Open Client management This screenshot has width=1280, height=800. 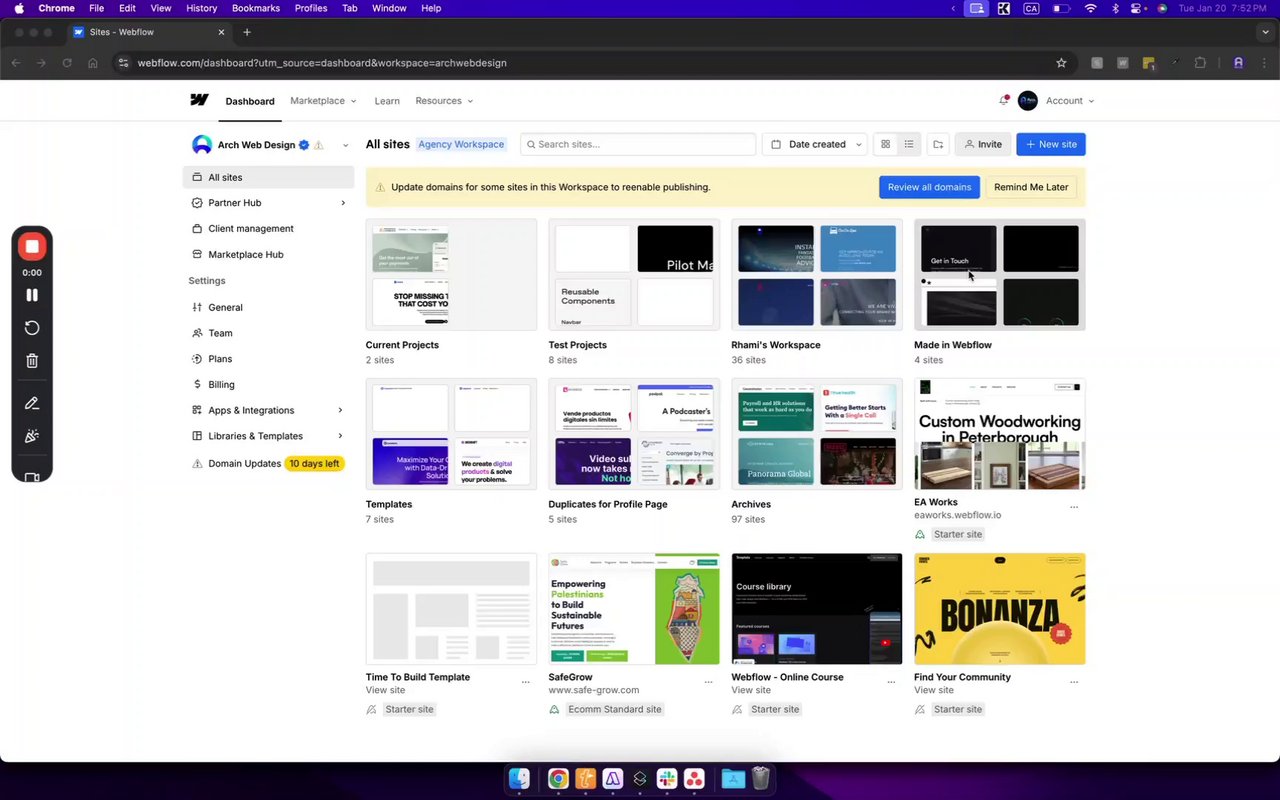(251, 229)
